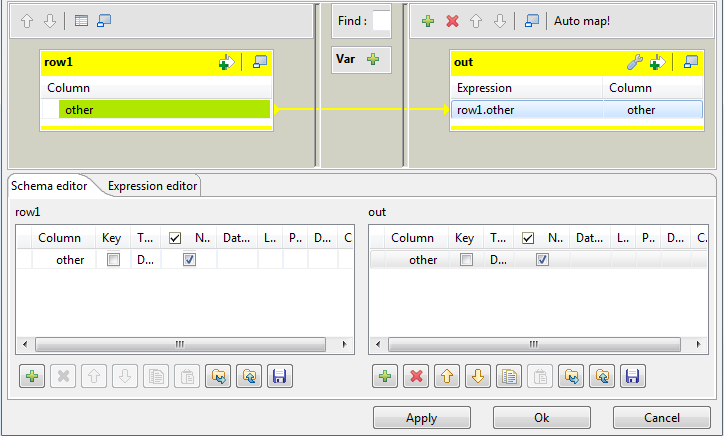Click the Expression column header in out table
The height and width of the screenshot is (436, 724).
pos(527,88)
